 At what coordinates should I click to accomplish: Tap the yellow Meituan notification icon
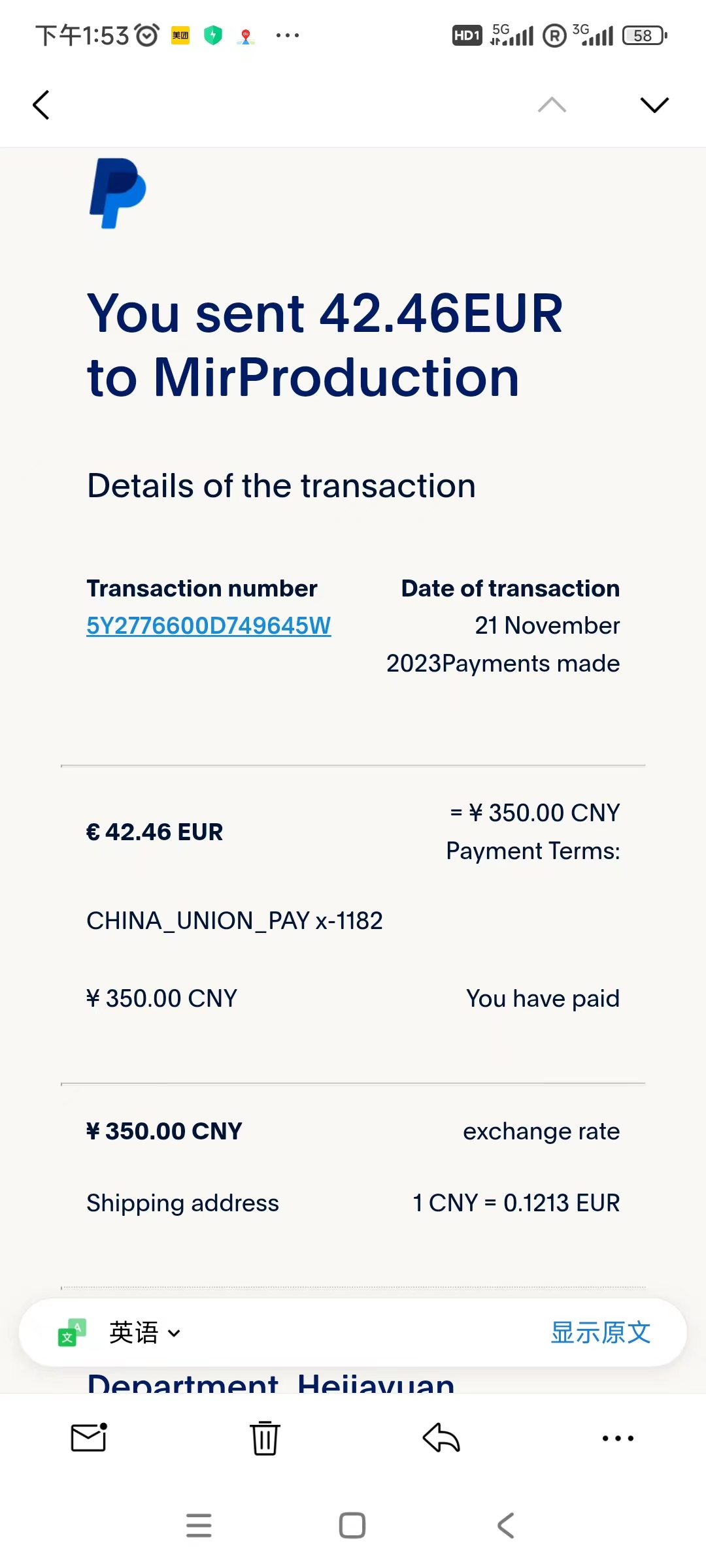click(x=180, y=35)
